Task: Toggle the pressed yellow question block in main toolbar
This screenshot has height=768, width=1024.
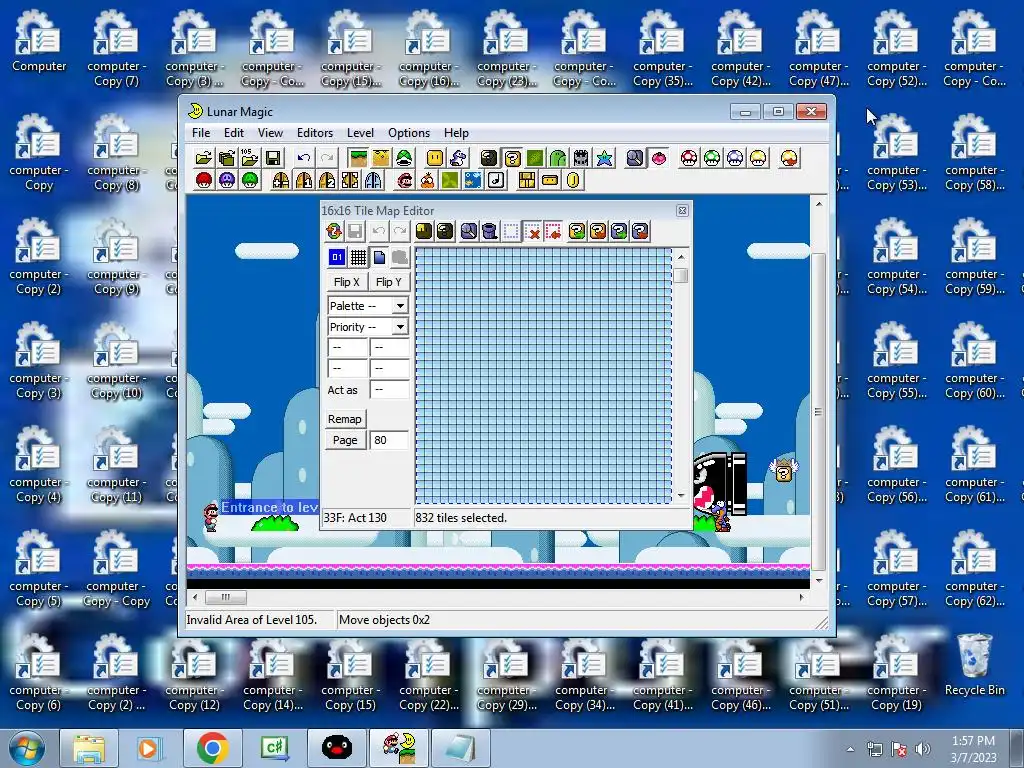Action: click(512, 157)
